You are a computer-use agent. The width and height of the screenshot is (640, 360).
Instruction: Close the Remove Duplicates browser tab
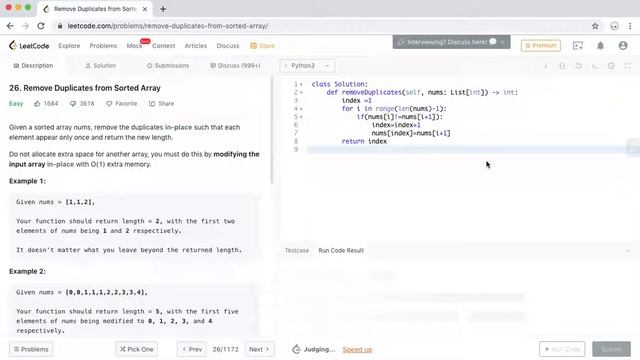[x=145, y=9]
